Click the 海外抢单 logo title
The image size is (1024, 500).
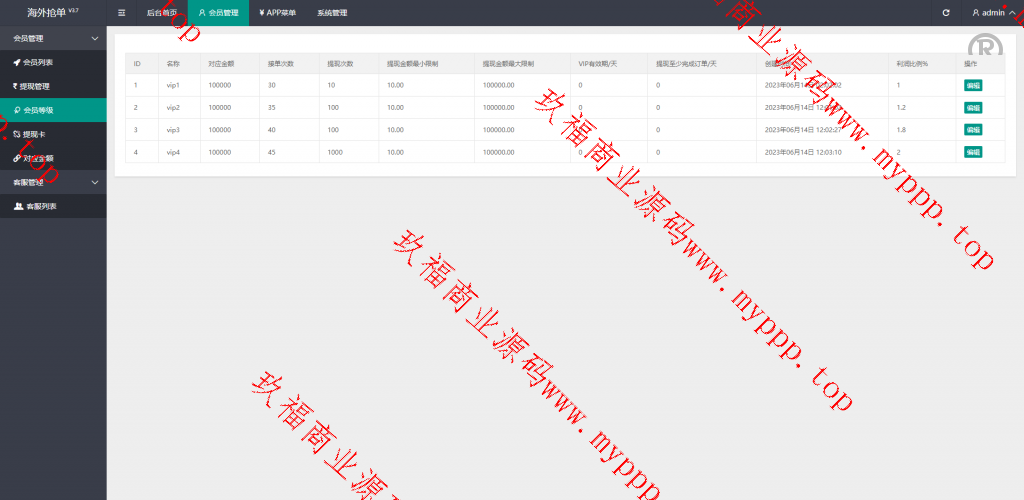(46, 13)
